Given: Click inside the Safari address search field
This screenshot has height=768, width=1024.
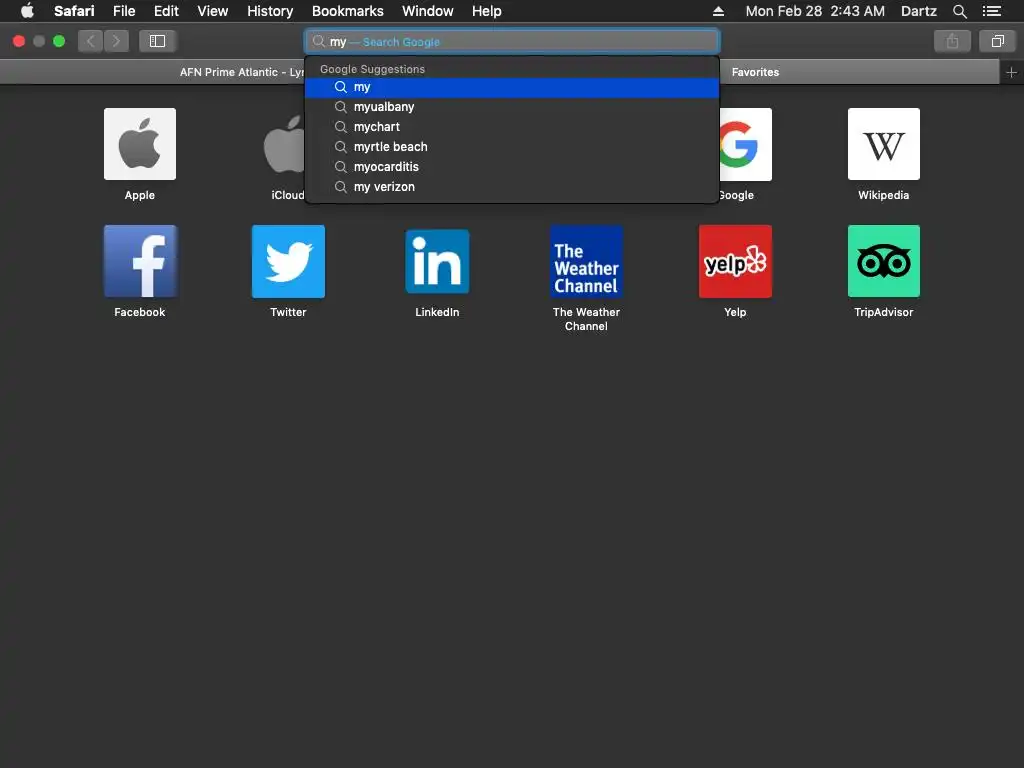Looking at the screenshot, I should tap(512, 42).
